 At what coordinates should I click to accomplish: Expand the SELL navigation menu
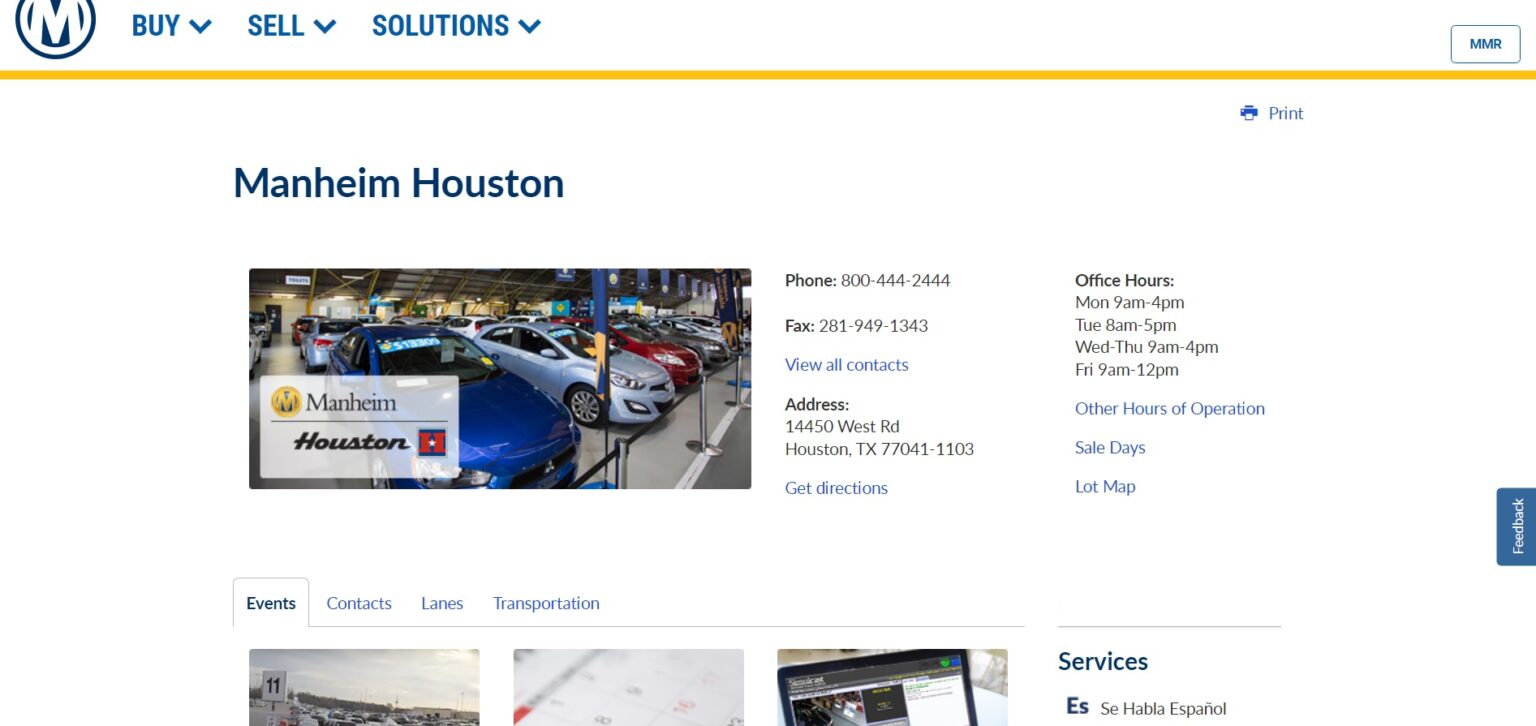click(290, 26)
